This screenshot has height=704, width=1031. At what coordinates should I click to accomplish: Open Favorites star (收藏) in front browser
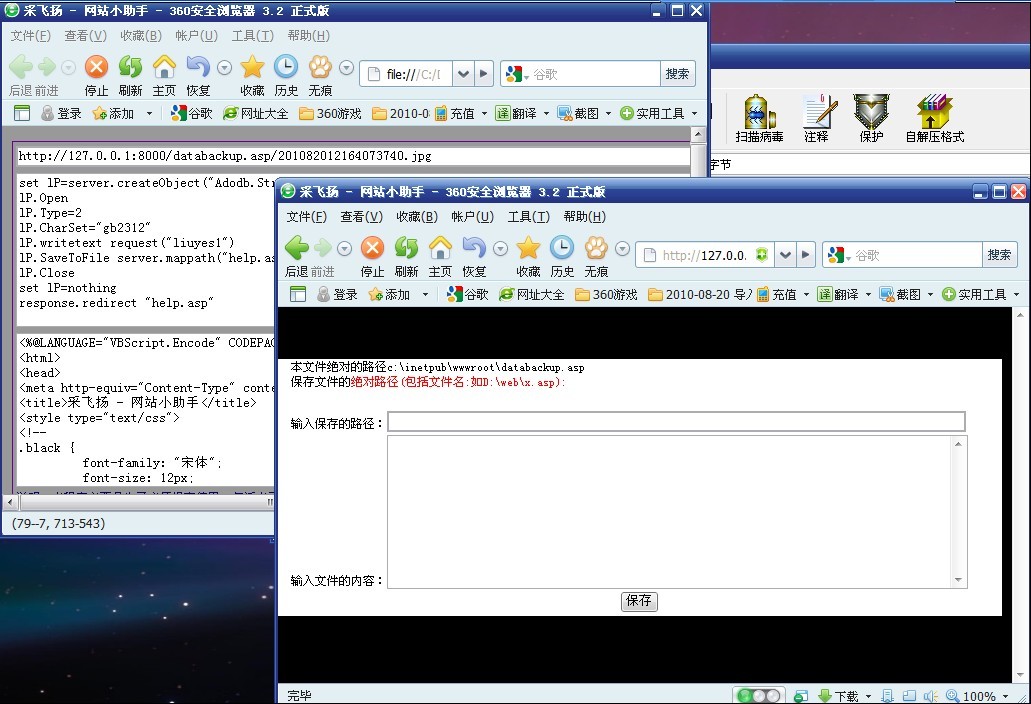tap(528, 248)
